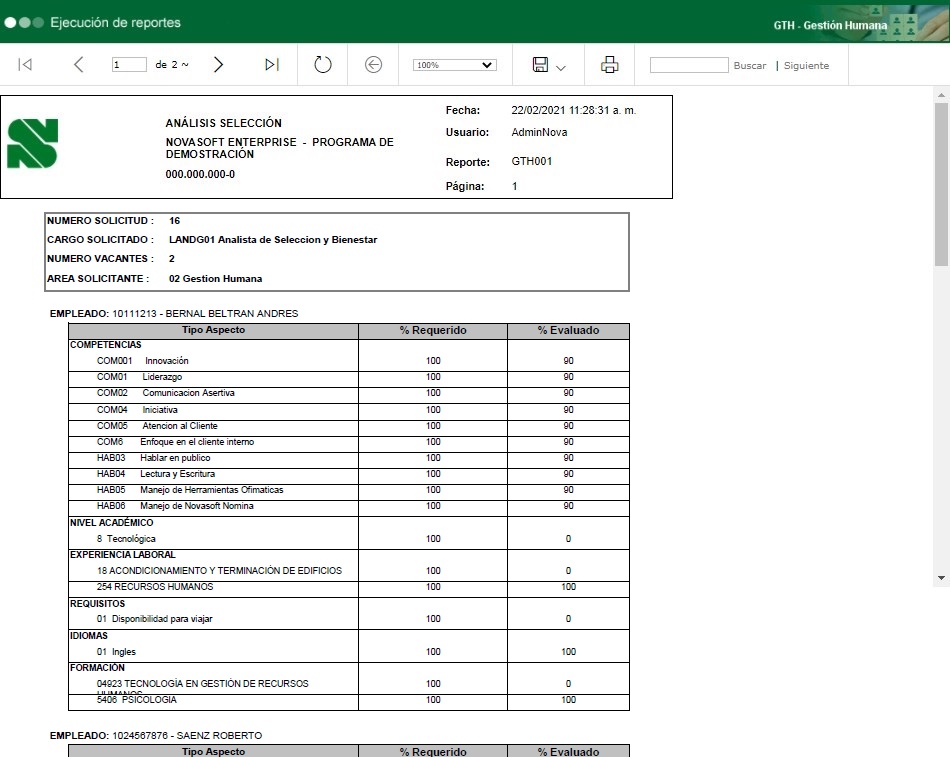Click the green Novasoft logo in report header
The width and height of the screenshot is (950, 757).
(32, 143)
